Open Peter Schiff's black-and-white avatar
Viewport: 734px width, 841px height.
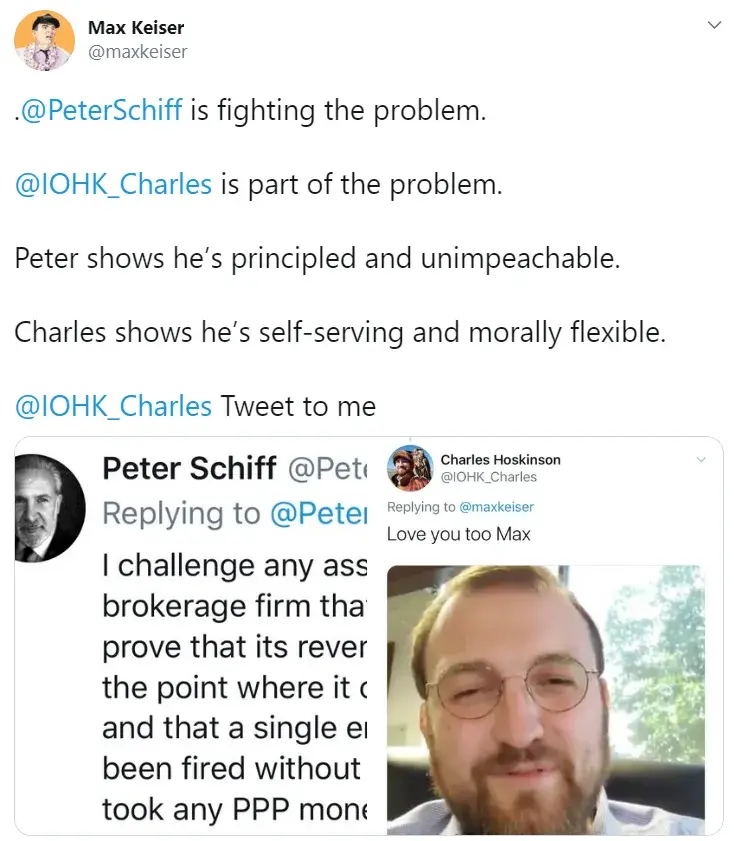50,508
